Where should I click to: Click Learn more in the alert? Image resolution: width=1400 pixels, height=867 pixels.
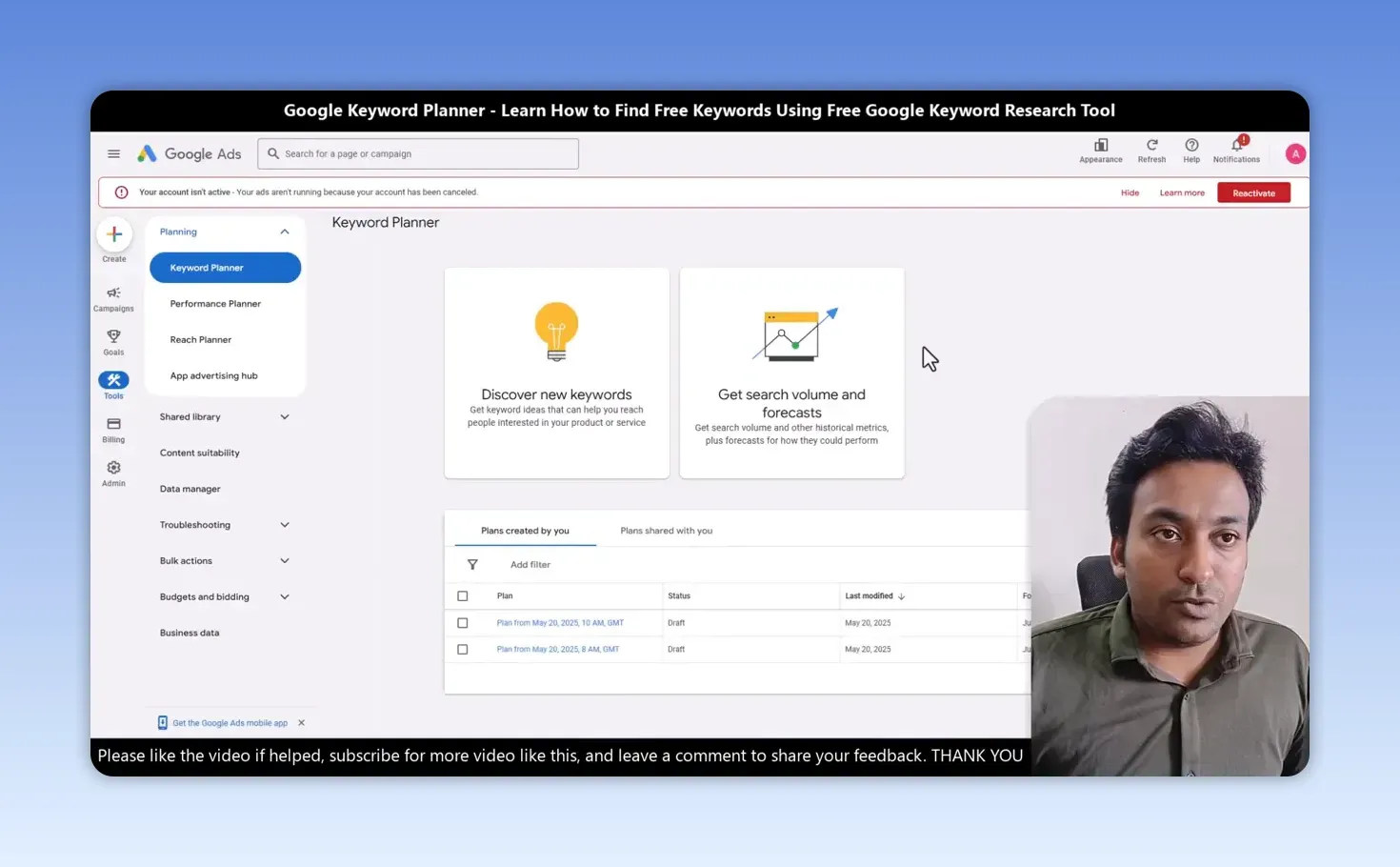(1182, 192)
